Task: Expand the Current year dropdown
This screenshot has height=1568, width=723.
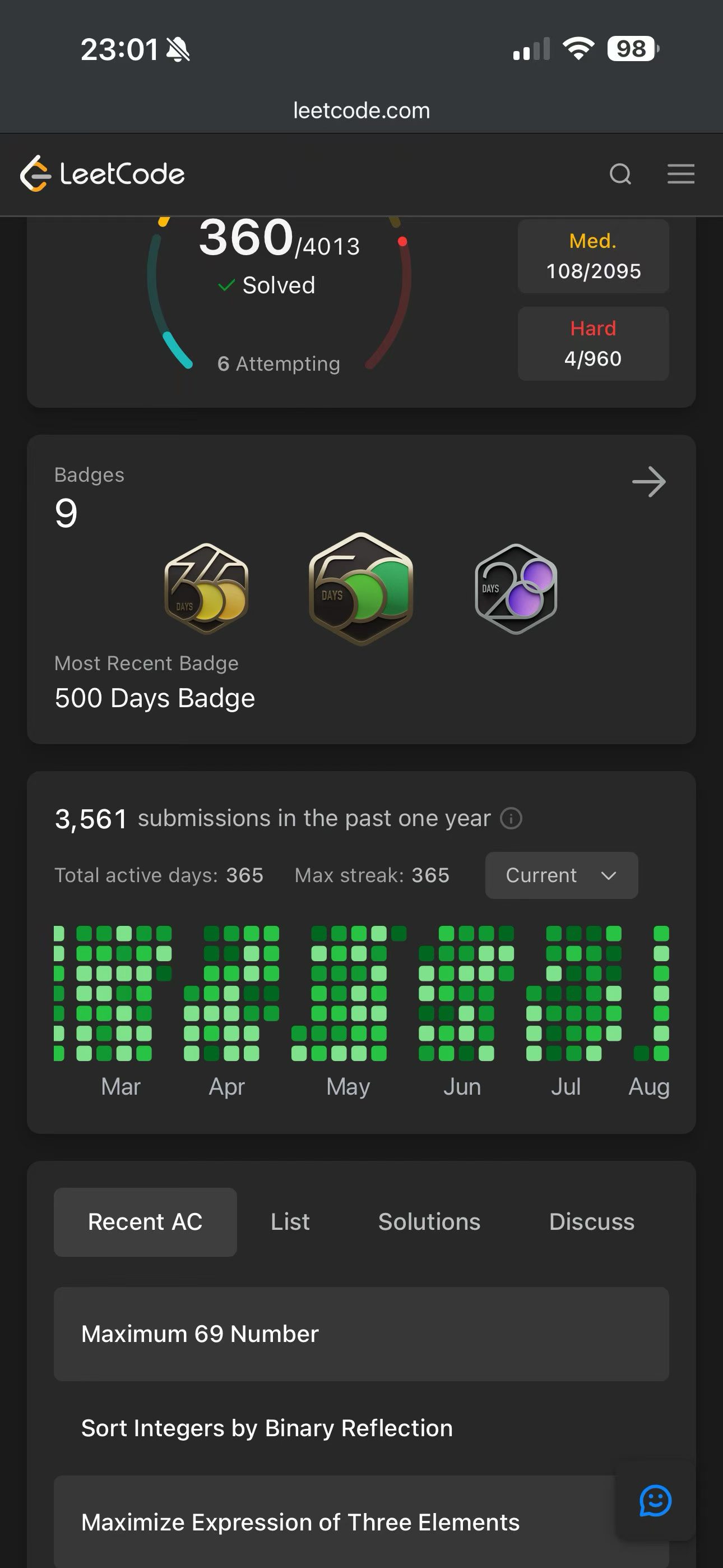Action: click(561, 875)
